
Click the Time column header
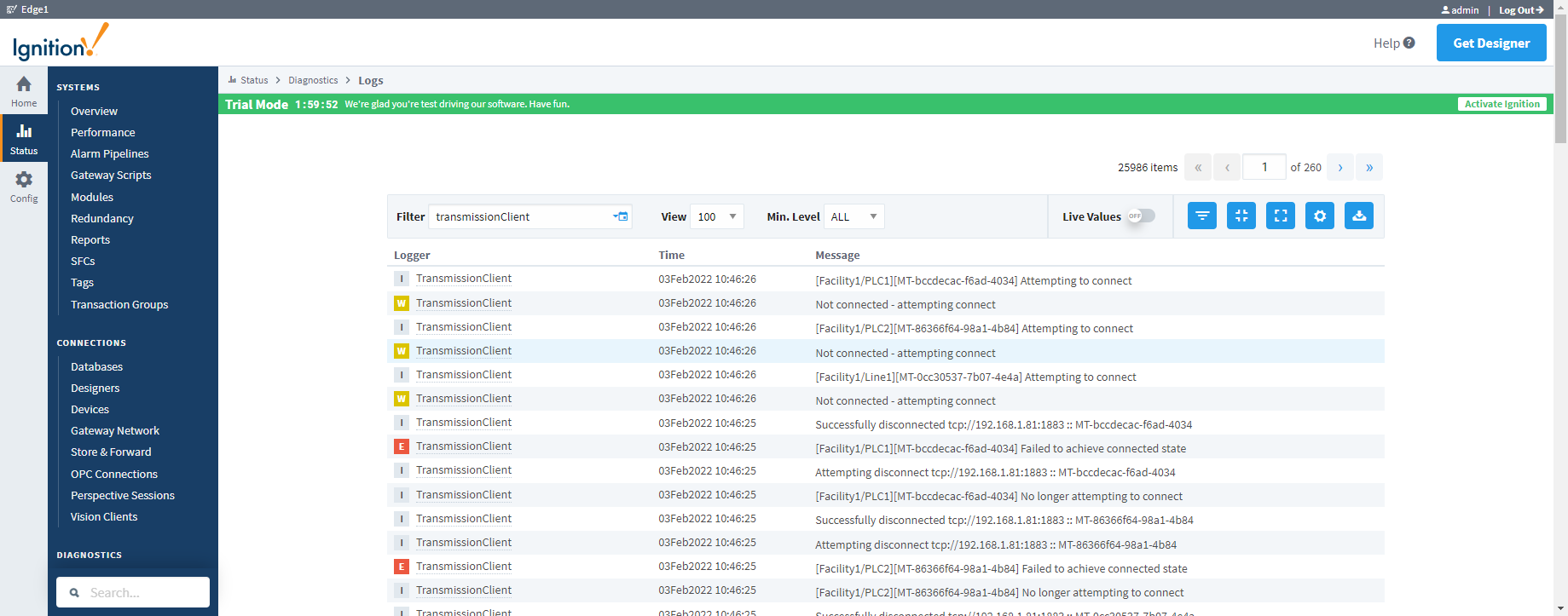[x=671, y=255]
